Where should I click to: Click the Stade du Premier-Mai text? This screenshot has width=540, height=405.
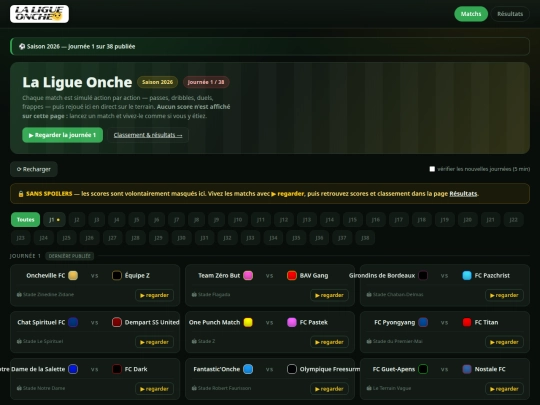(x=398, y=341)
